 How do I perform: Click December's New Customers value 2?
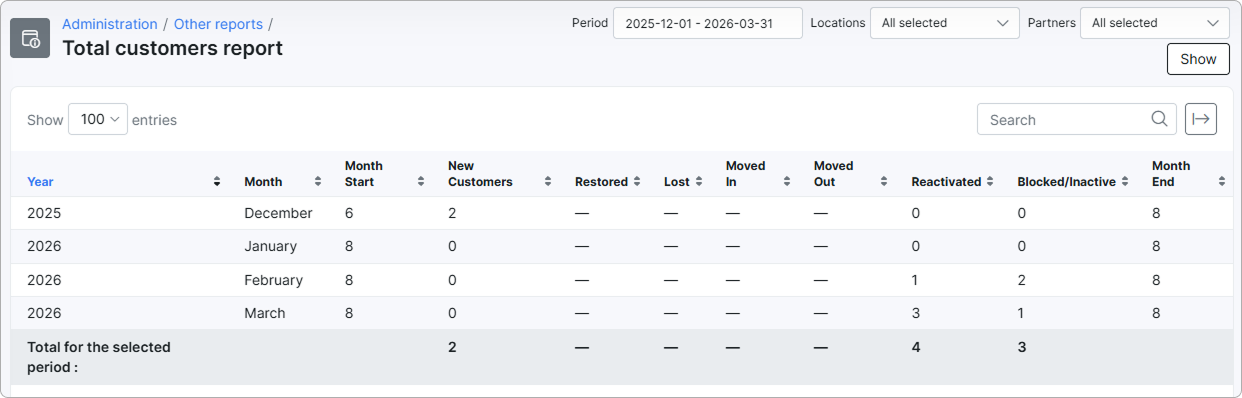tap(452, 213)
